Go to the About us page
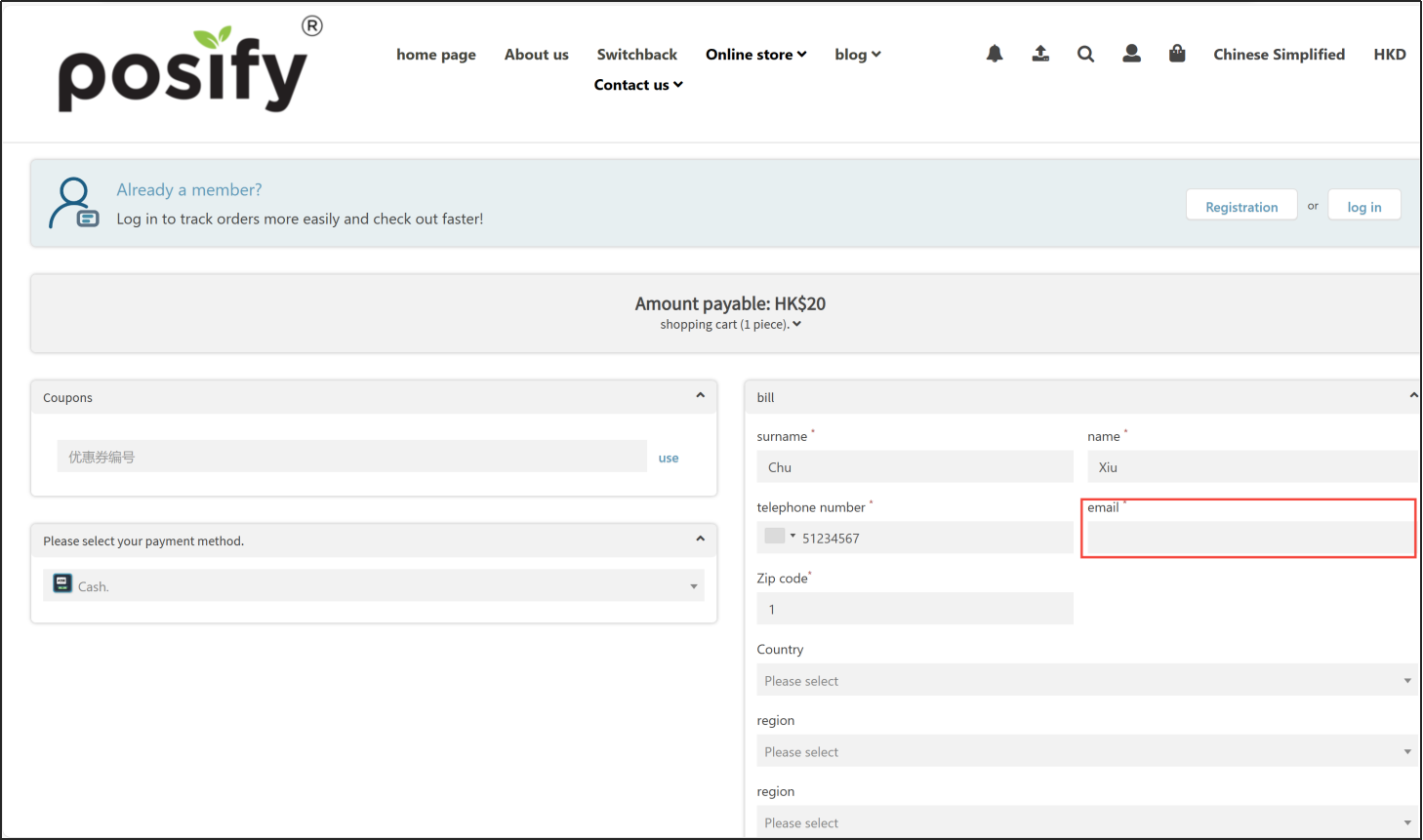 tap(536, 55)
